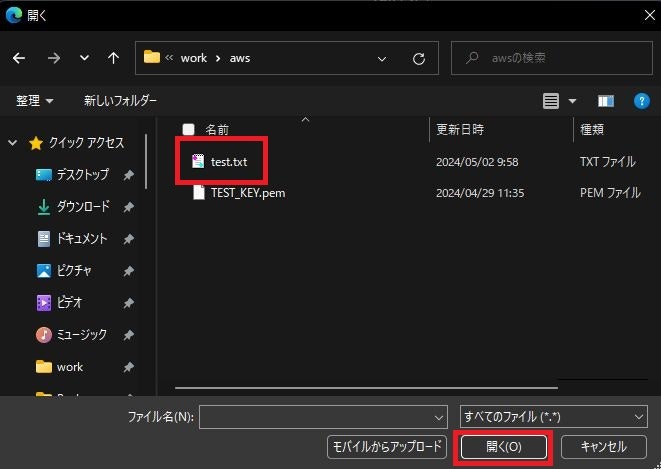
Task: Tick the select-all checkbox beside 名前
Action: 188,129
